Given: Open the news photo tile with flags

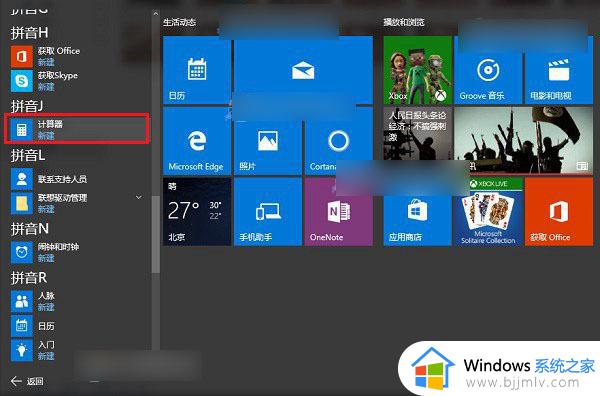Looking at the screenshot, I should coord(524,140).
